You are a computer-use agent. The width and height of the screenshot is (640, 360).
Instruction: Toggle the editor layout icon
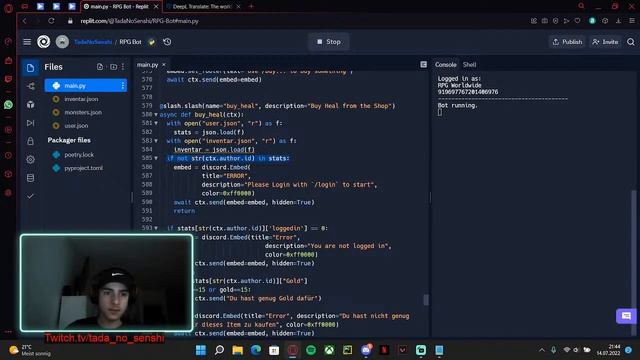click(x=424, y=64)
